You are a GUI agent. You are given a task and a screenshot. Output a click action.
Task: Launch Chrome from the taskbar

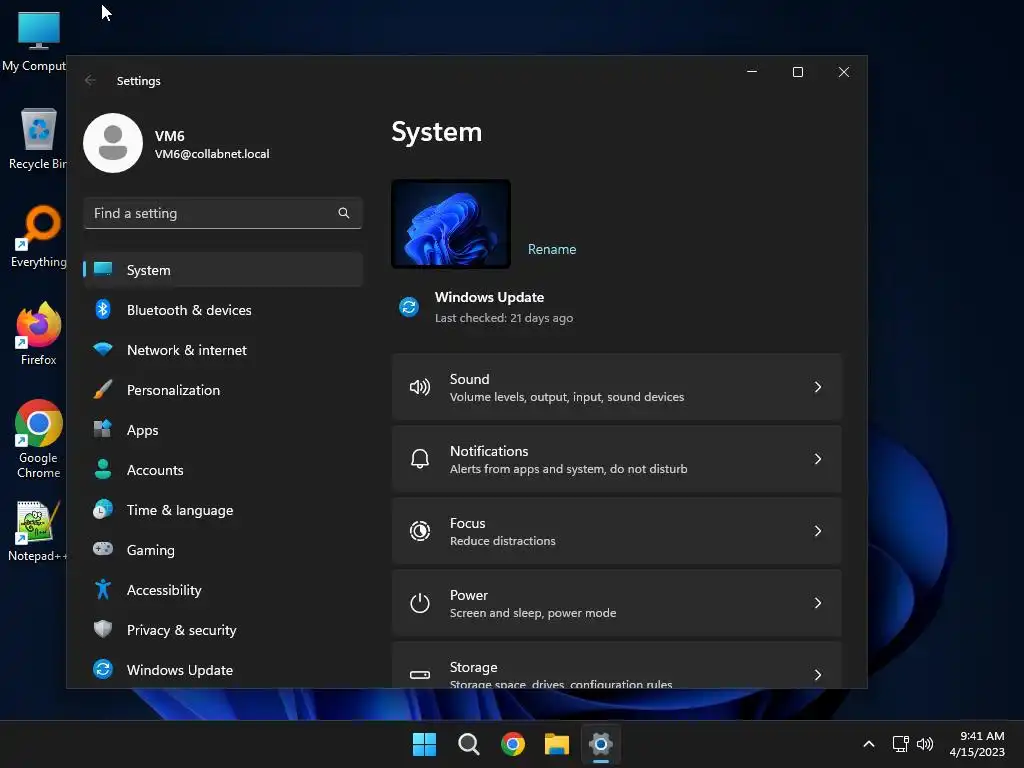pyautogui.click(x=513, y=744)
